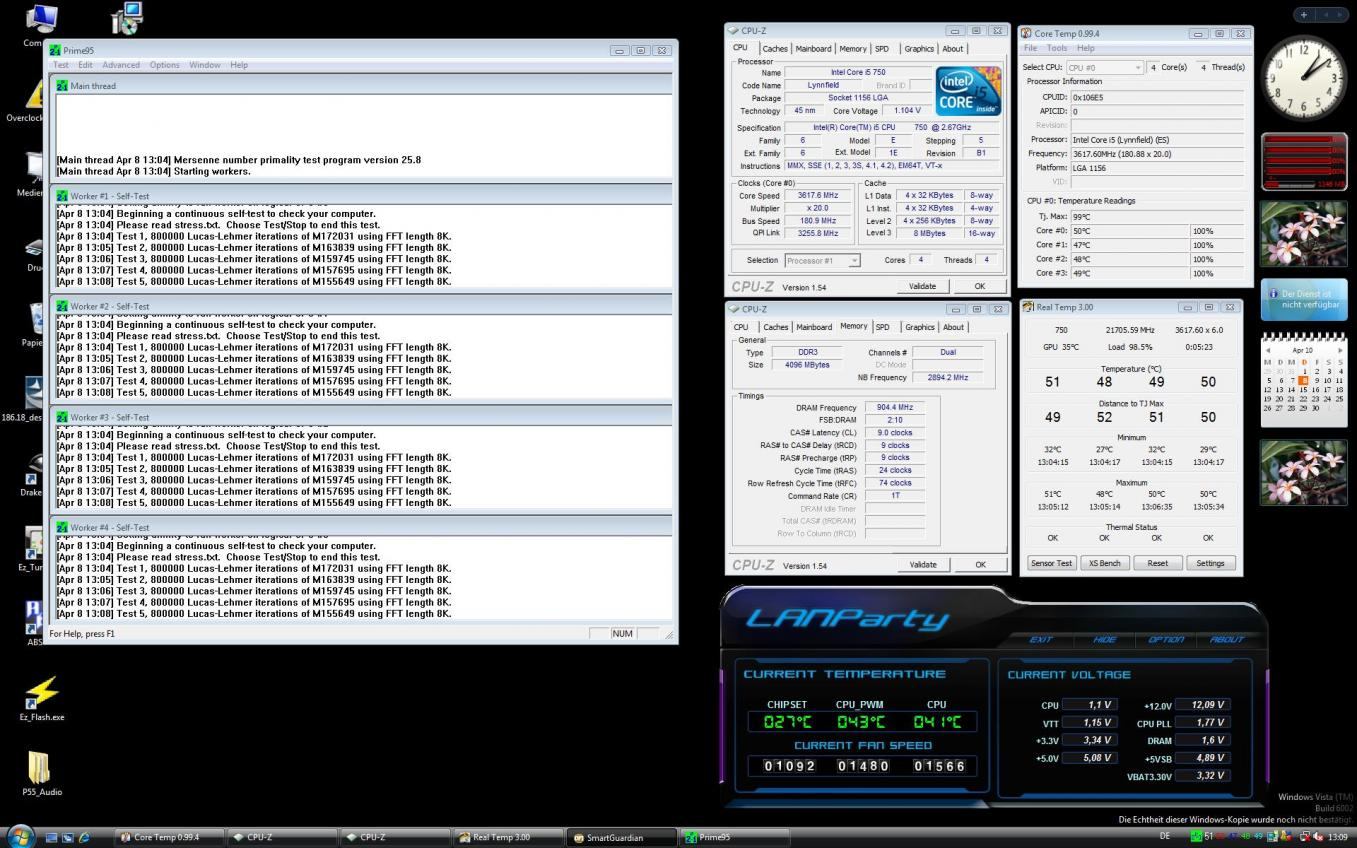1357x848 pixels.
Task: Open the Edit menu in Prime95
Action: coord(86,65)
